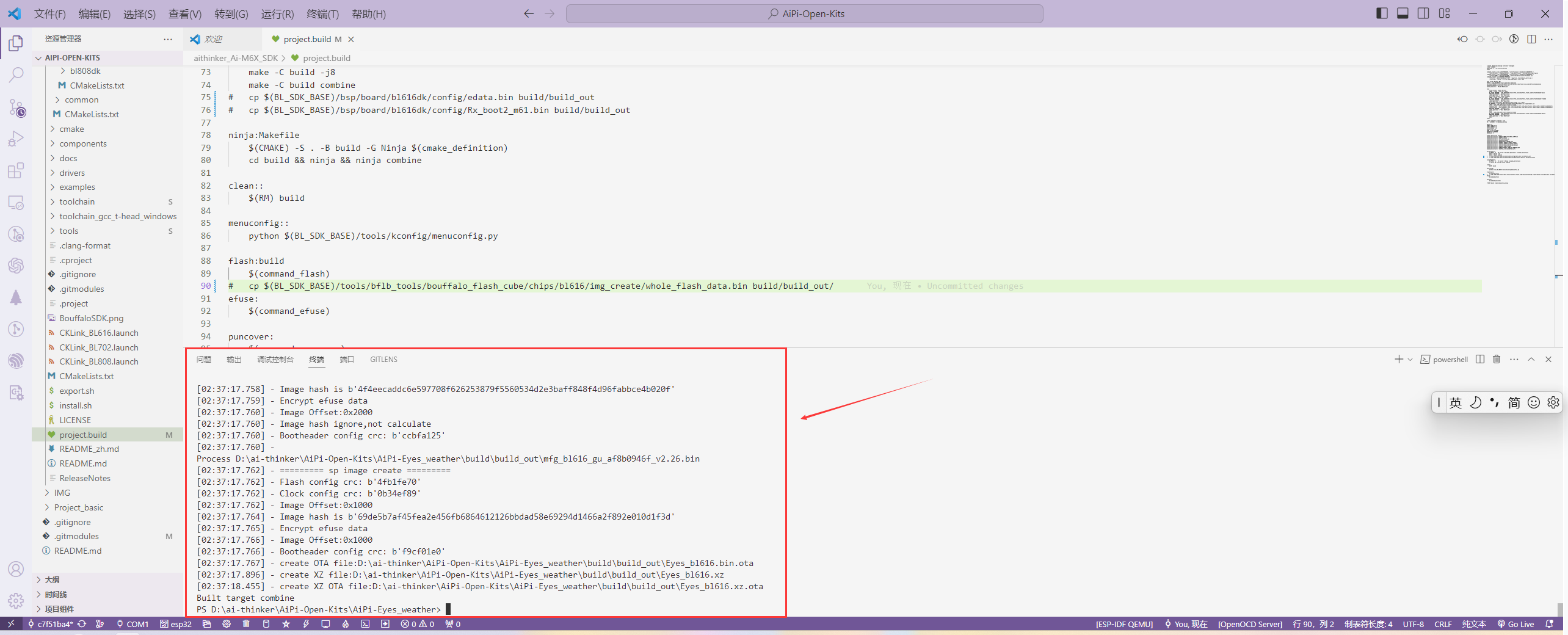Toggle IME half-moon width button
The width and height of the screenshot is (1568, 635).
click(1475, 402)
